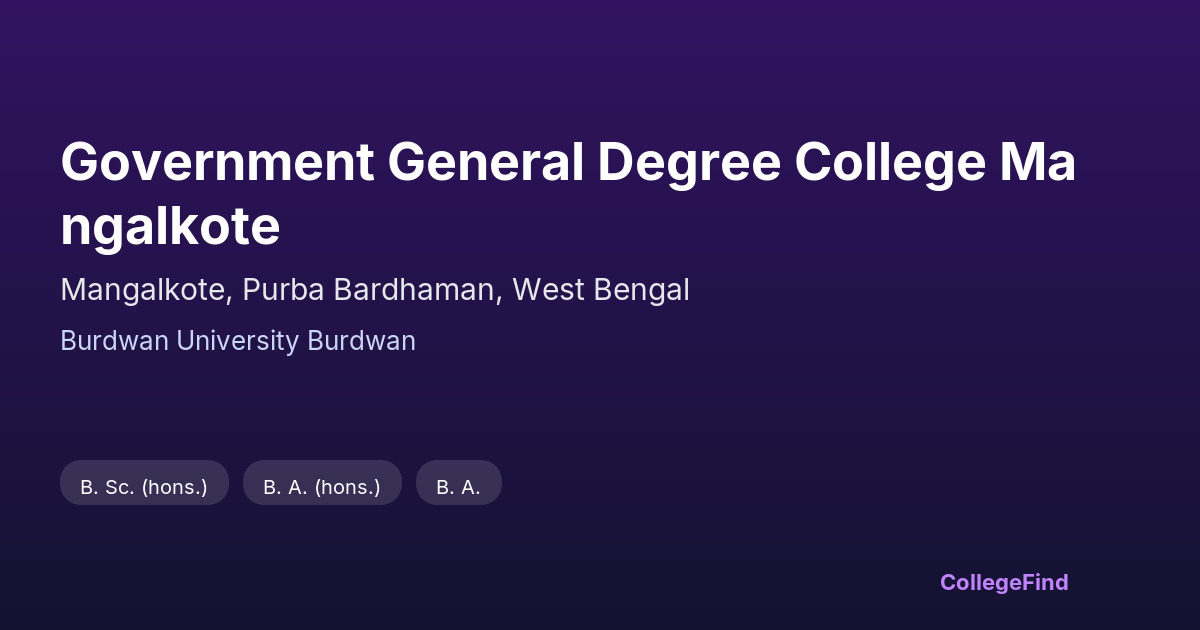Click 'Sc.' inside the first course tag

(x=119, y=487)
